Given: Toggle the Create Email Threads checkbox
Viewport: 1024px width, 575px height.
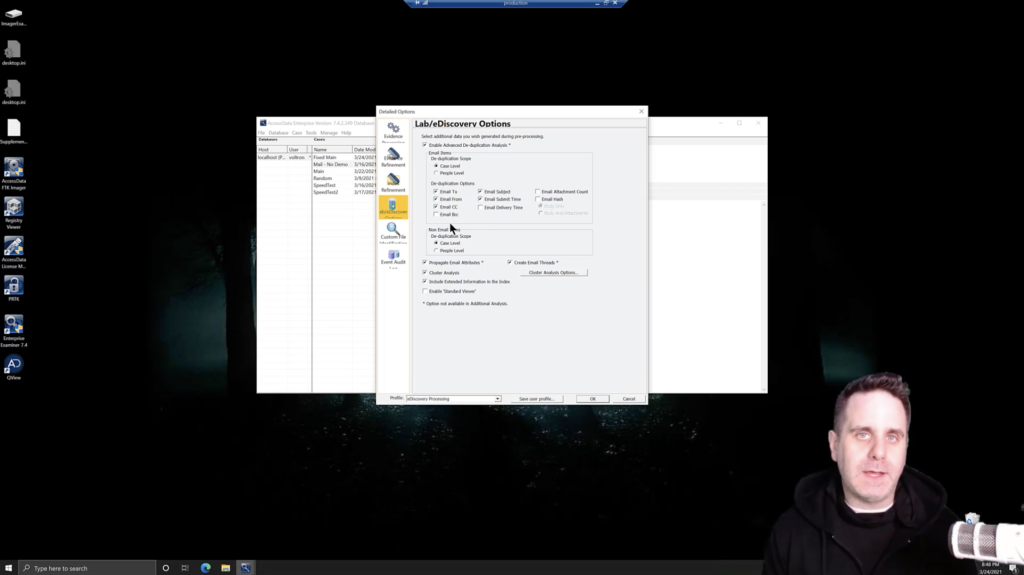Looking at the screenshot, I should point(510,262).
